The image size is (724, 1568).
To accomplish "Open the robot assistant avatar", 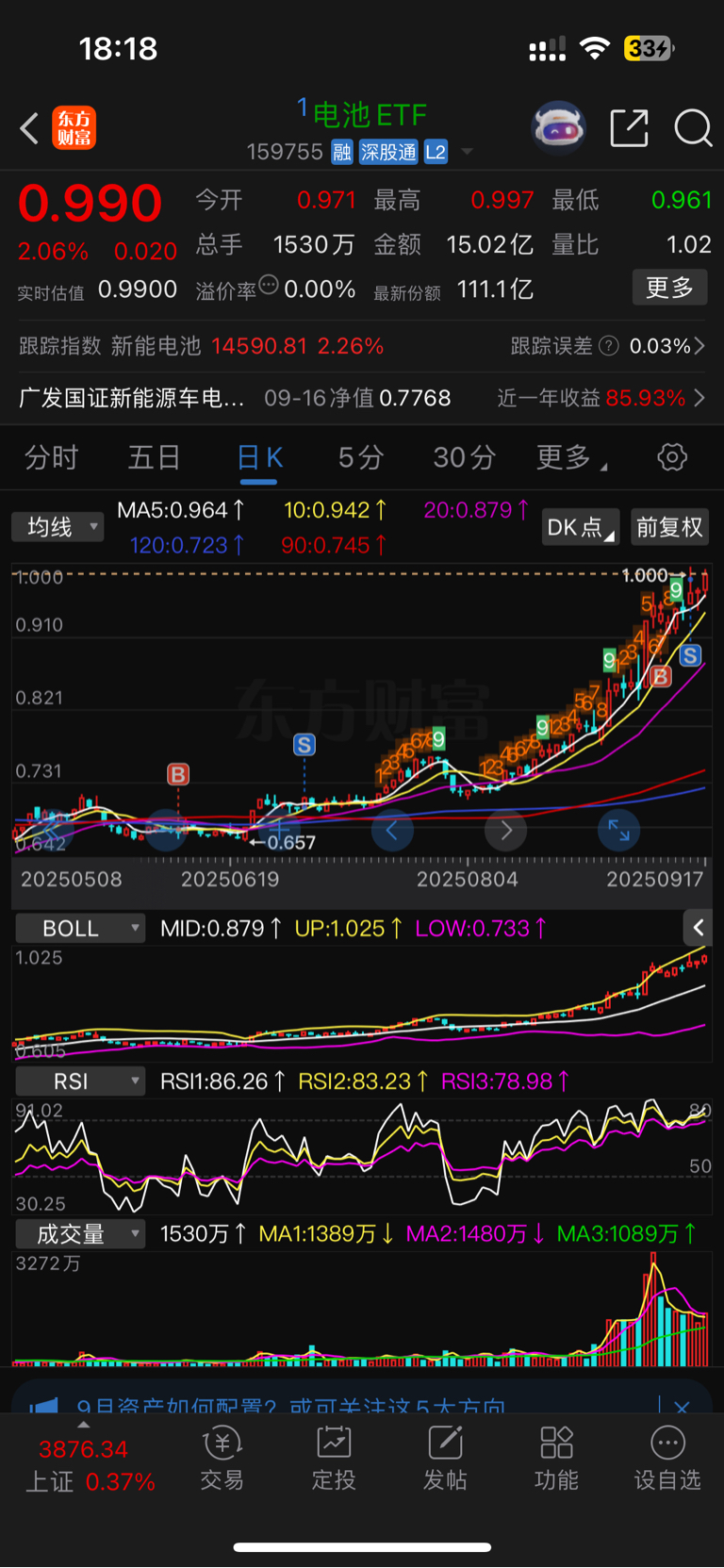I will (559, 127).
